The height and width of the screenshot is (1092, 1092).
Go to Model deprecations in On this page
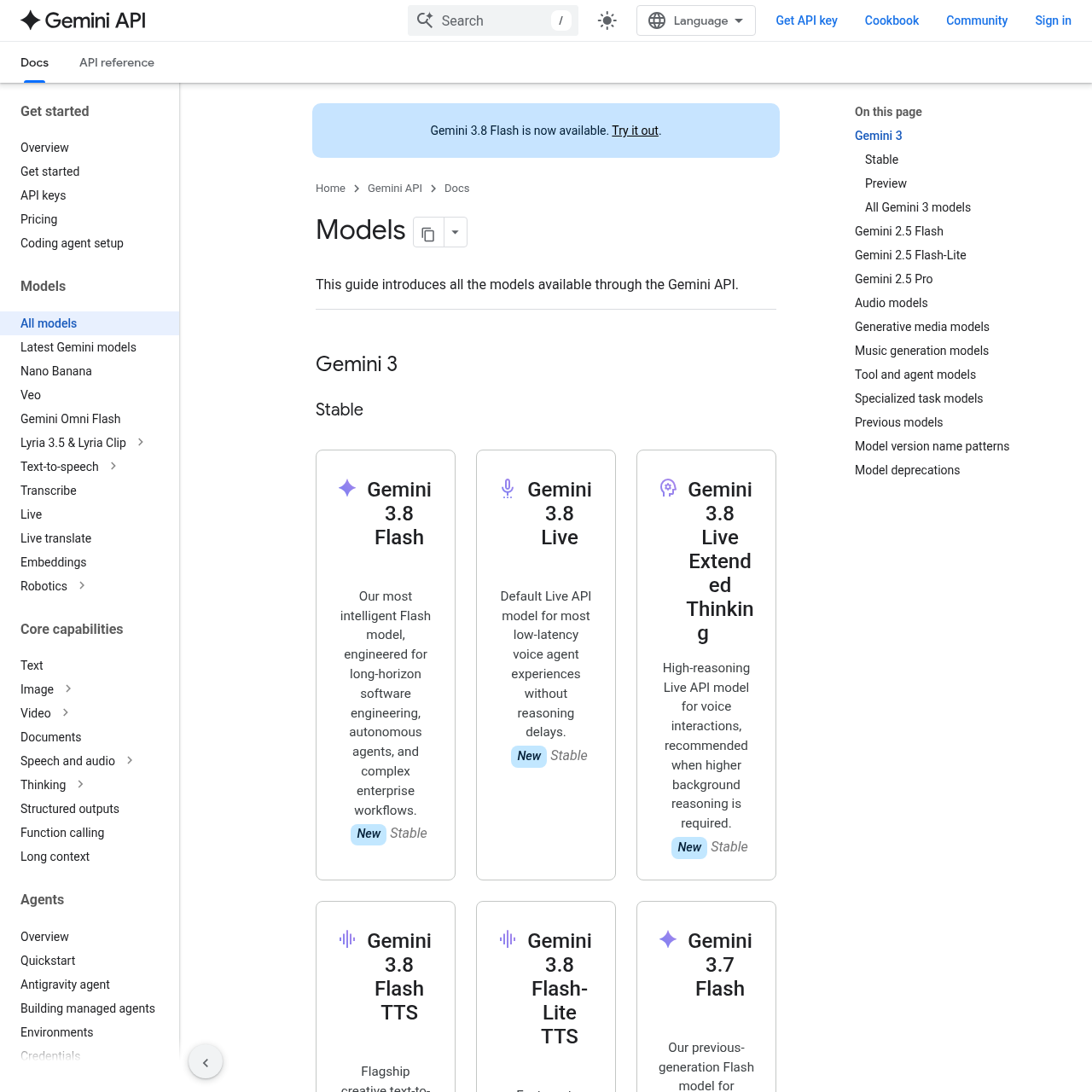pos(907,470)
